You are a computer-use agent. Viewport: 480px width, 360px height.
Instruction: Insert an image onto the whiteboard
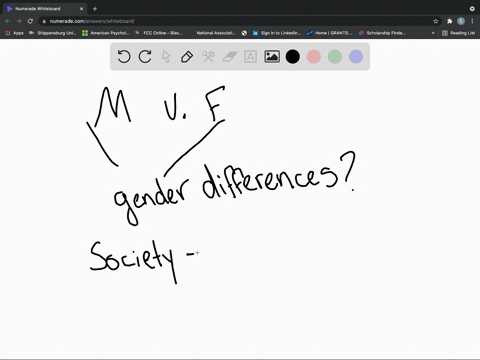(x=272, y=57)
